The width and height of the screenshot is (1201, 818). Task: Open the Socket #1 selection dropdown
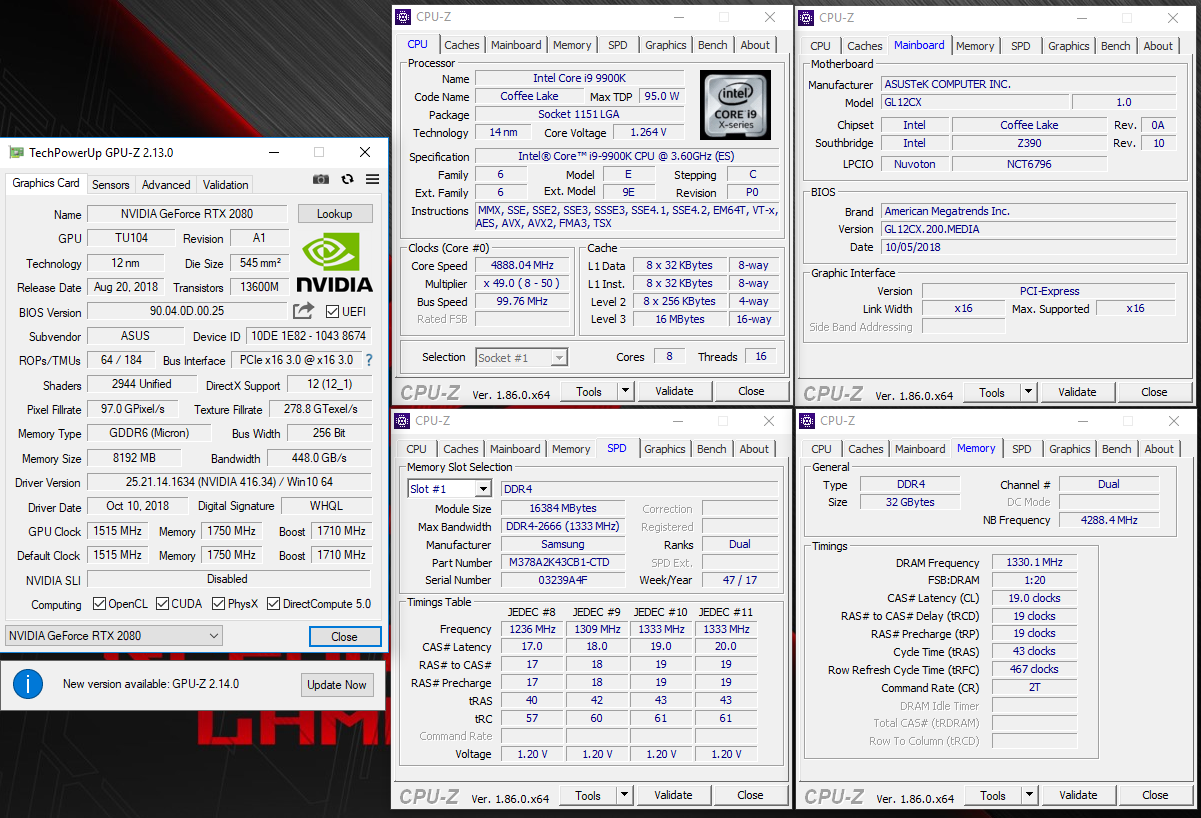coord(523,357)
